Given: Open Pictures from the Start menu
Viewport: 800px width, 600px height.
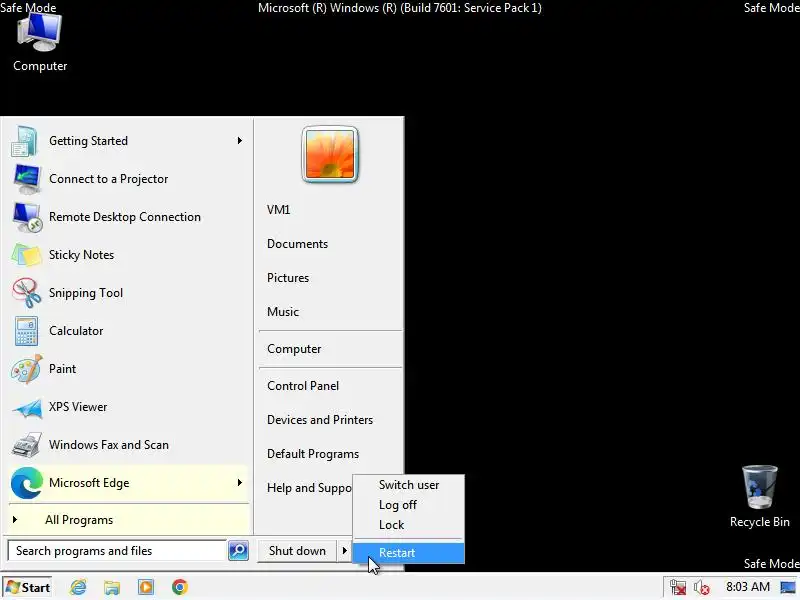Looking at the screenshot, I should point(288,278).
